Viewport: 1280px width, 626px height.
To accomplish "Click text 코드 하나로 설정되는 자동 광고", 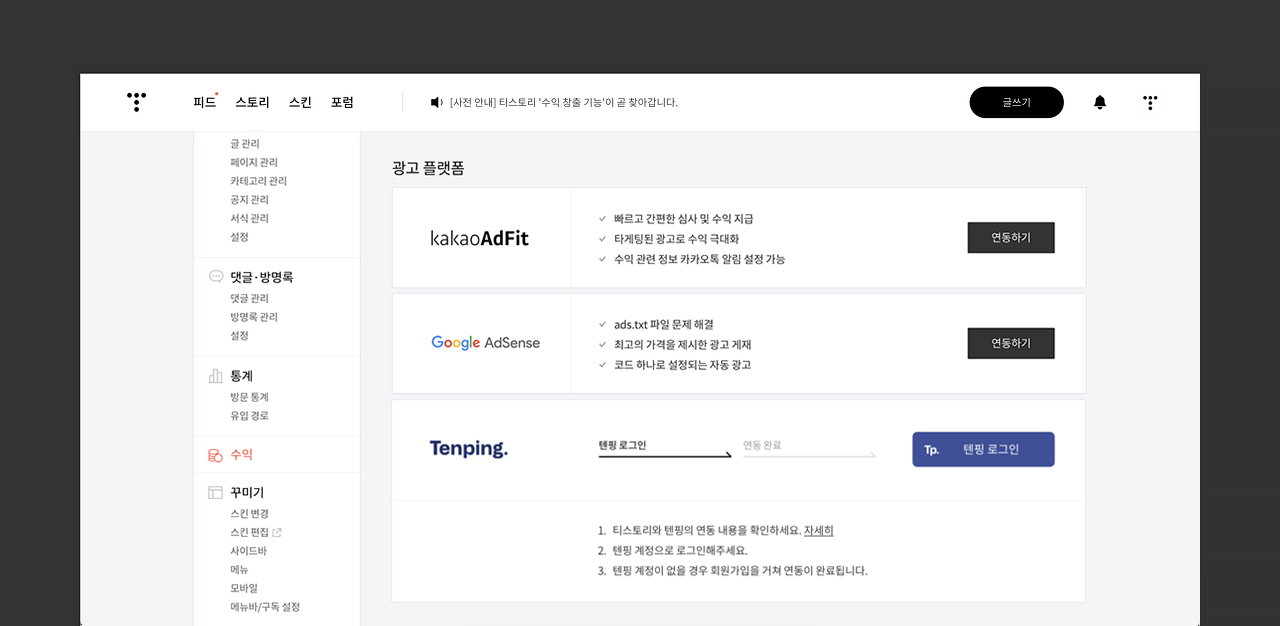I will click(683, 365).
